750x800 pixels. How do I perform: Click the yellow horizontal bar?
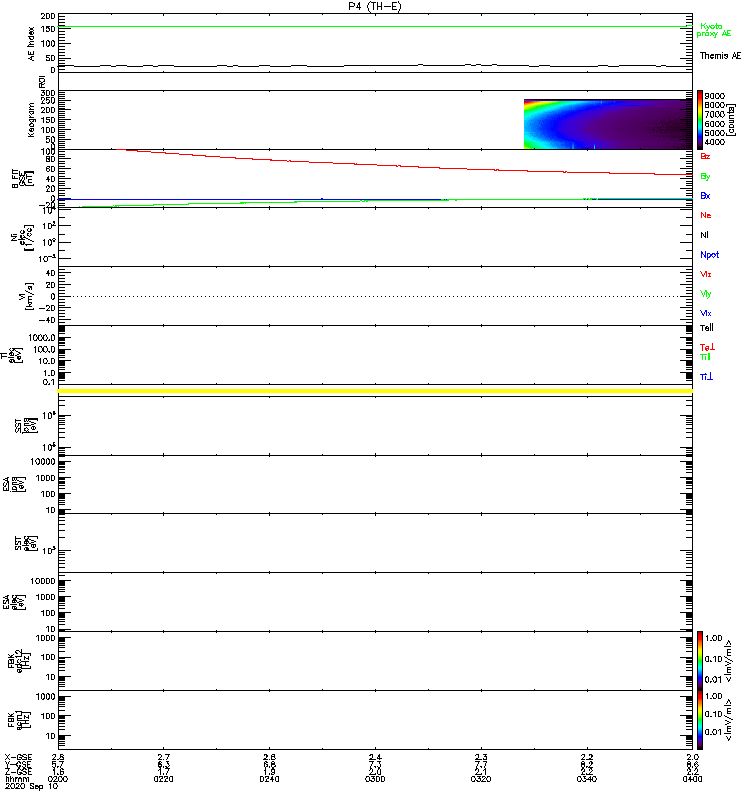[375, 391]
